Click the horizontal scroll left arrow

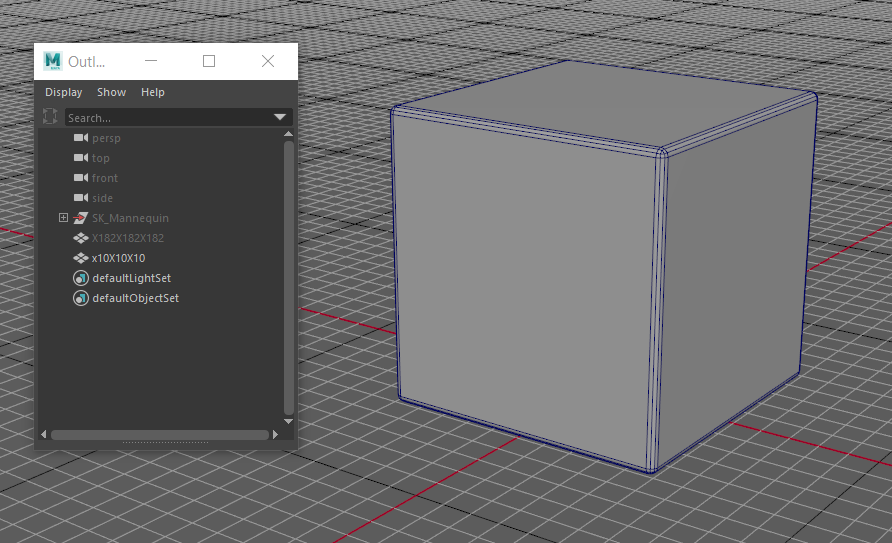pyautogui.click(x=44, y=434)
